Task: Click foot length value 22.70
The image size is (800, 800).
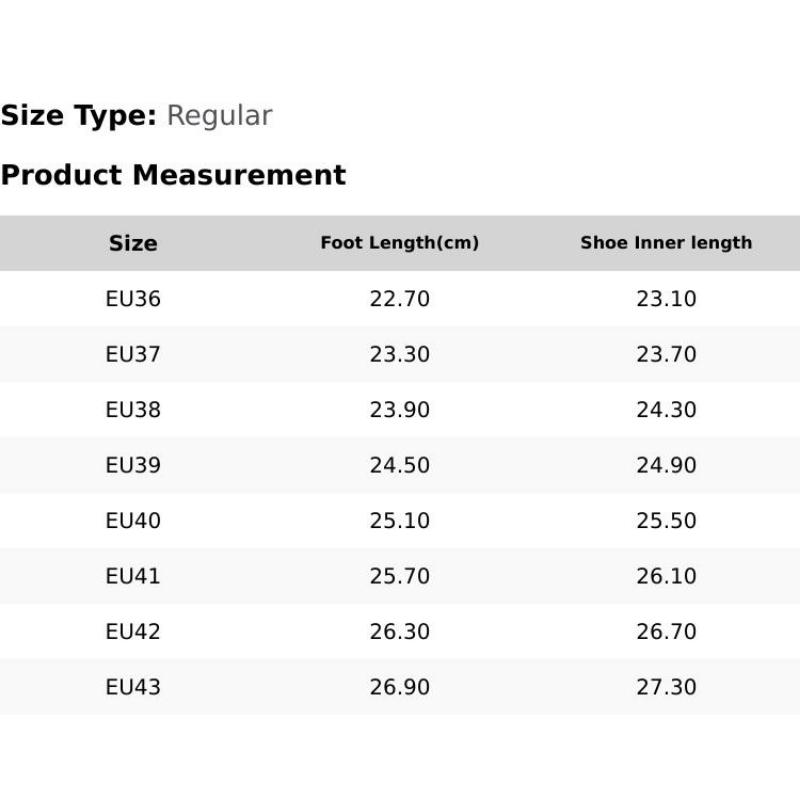Action: tap(400, 299)
